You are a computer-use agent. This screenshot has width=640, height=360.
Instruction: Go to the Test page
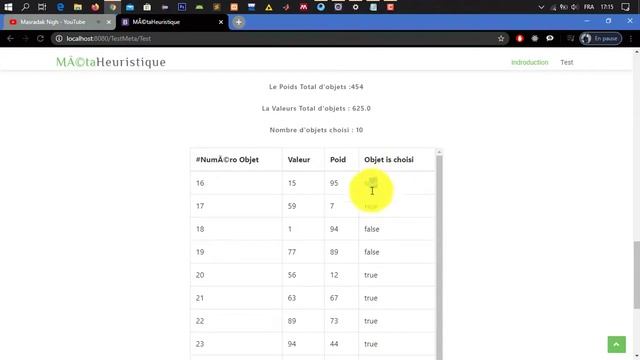point(567,62)
